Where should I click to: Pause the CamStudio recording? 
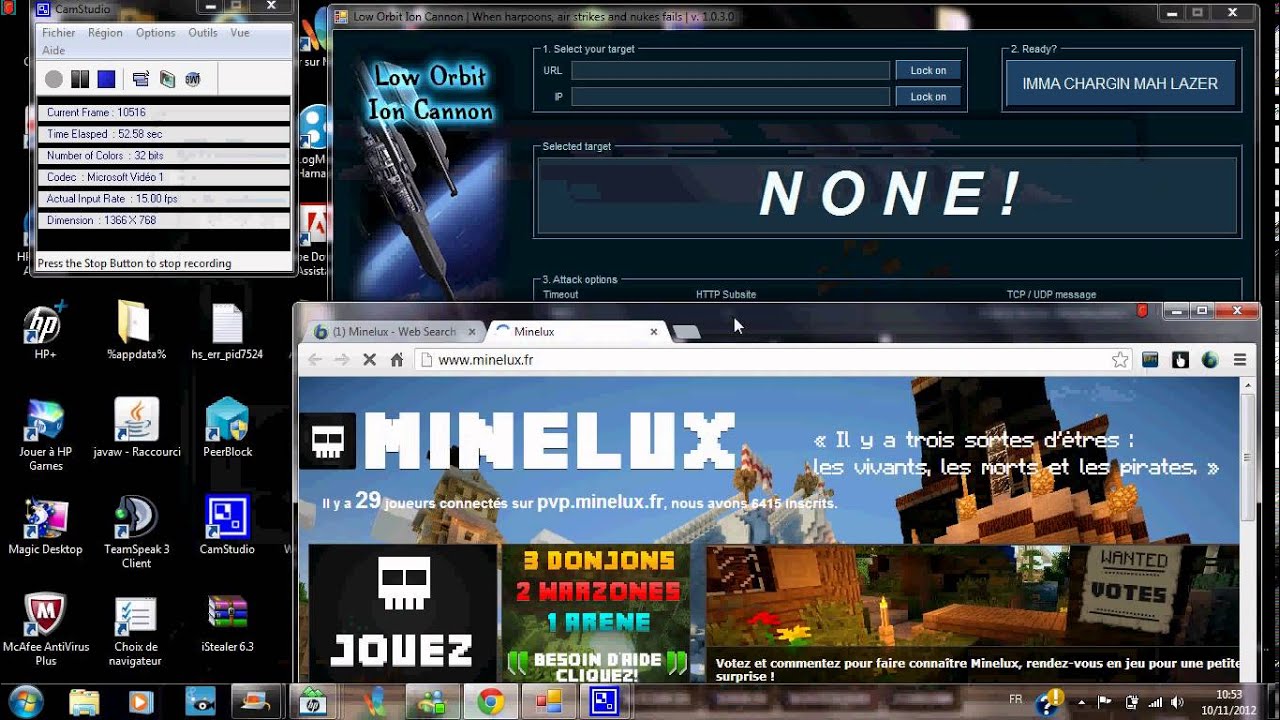(x=80, y=79)
